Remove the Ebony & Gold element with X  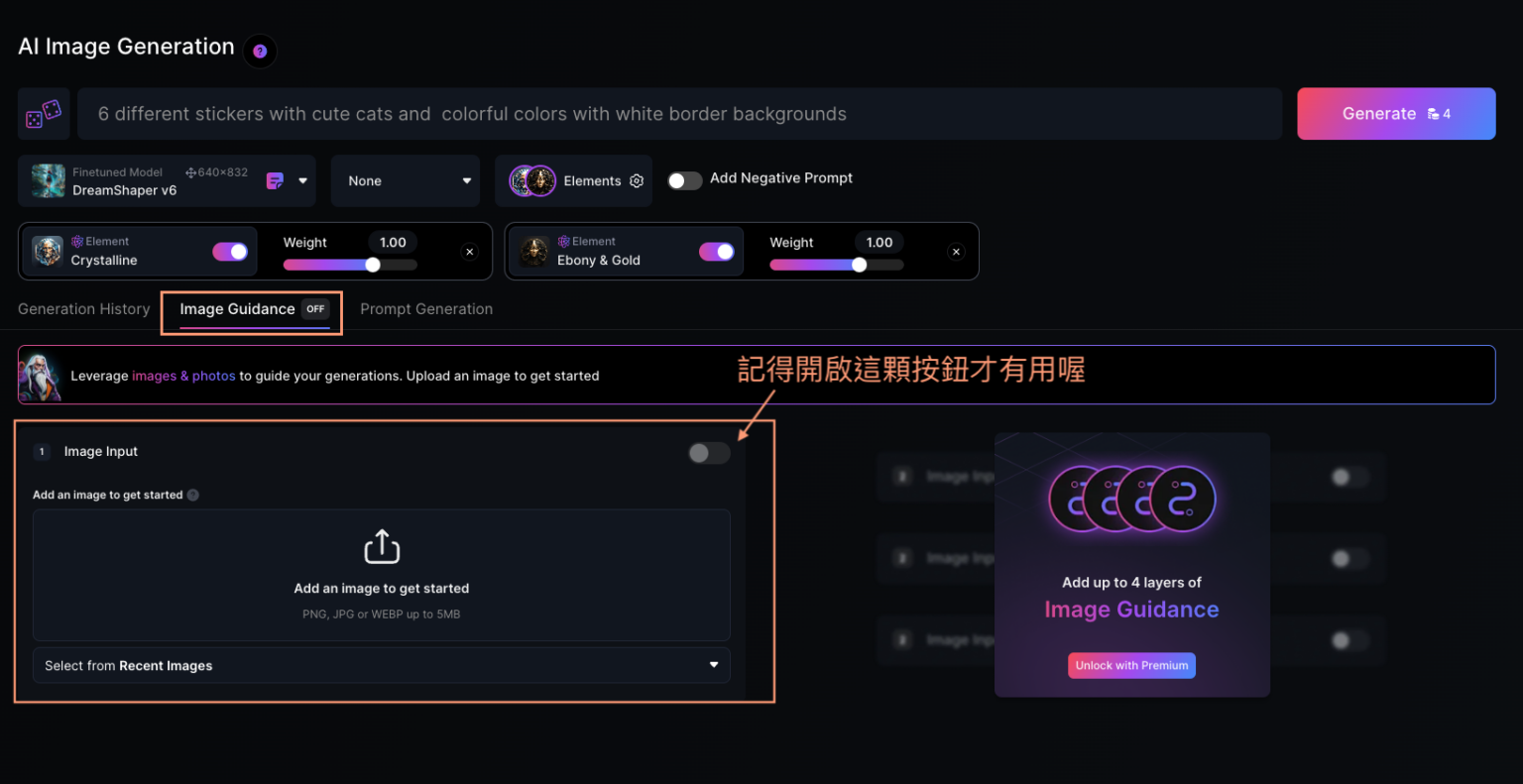(956, 252)
